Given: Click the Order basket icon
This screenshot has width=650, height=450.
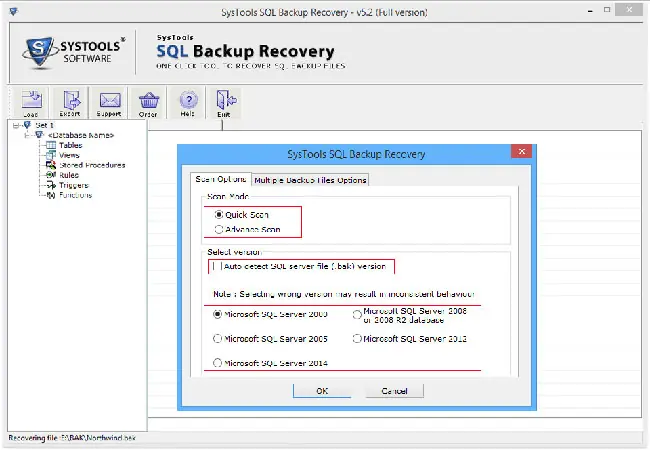Looking at the screenshot, I should (x=149, y=100).
